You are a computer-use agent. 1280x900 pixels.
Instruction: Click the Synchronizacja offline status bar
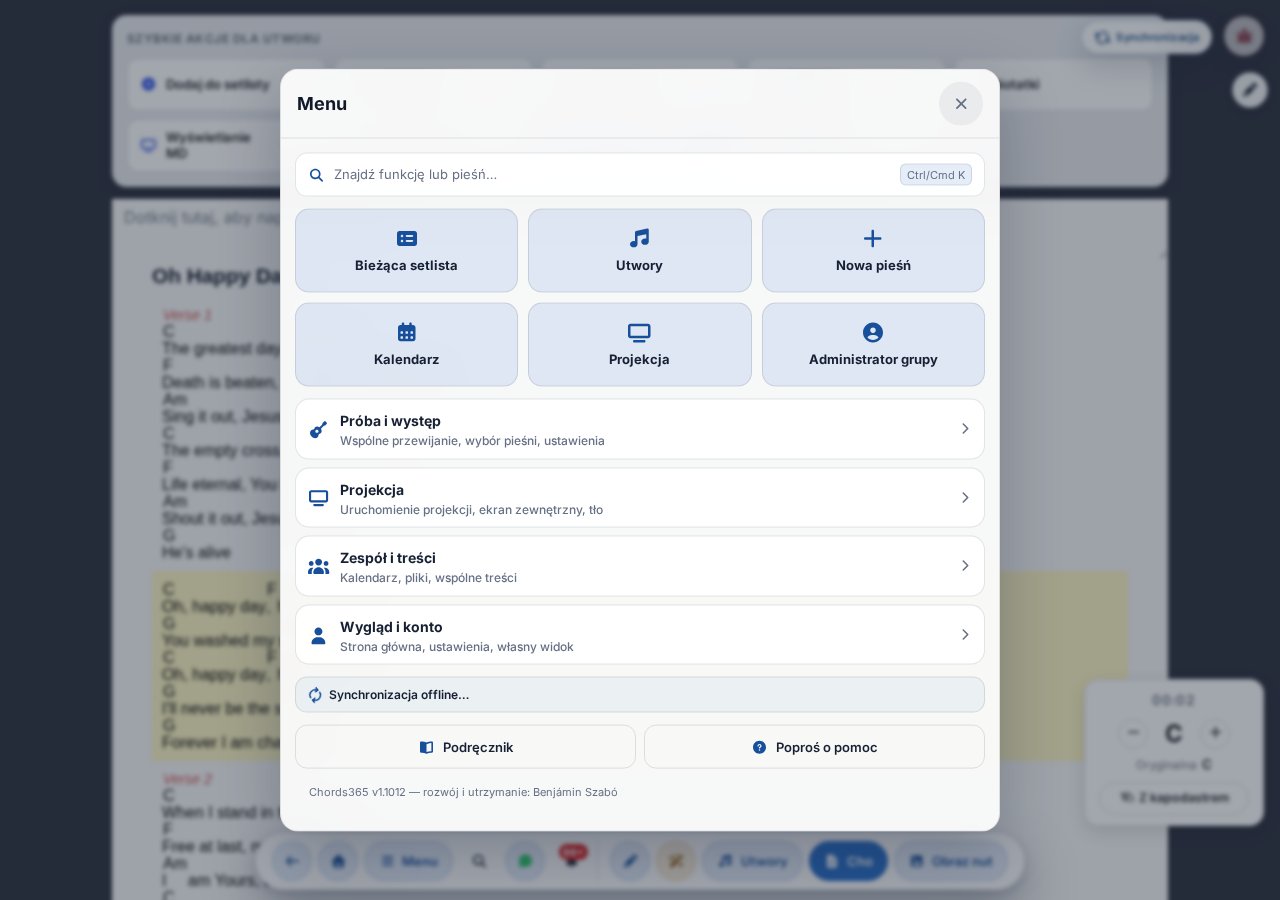coord(640,695)
